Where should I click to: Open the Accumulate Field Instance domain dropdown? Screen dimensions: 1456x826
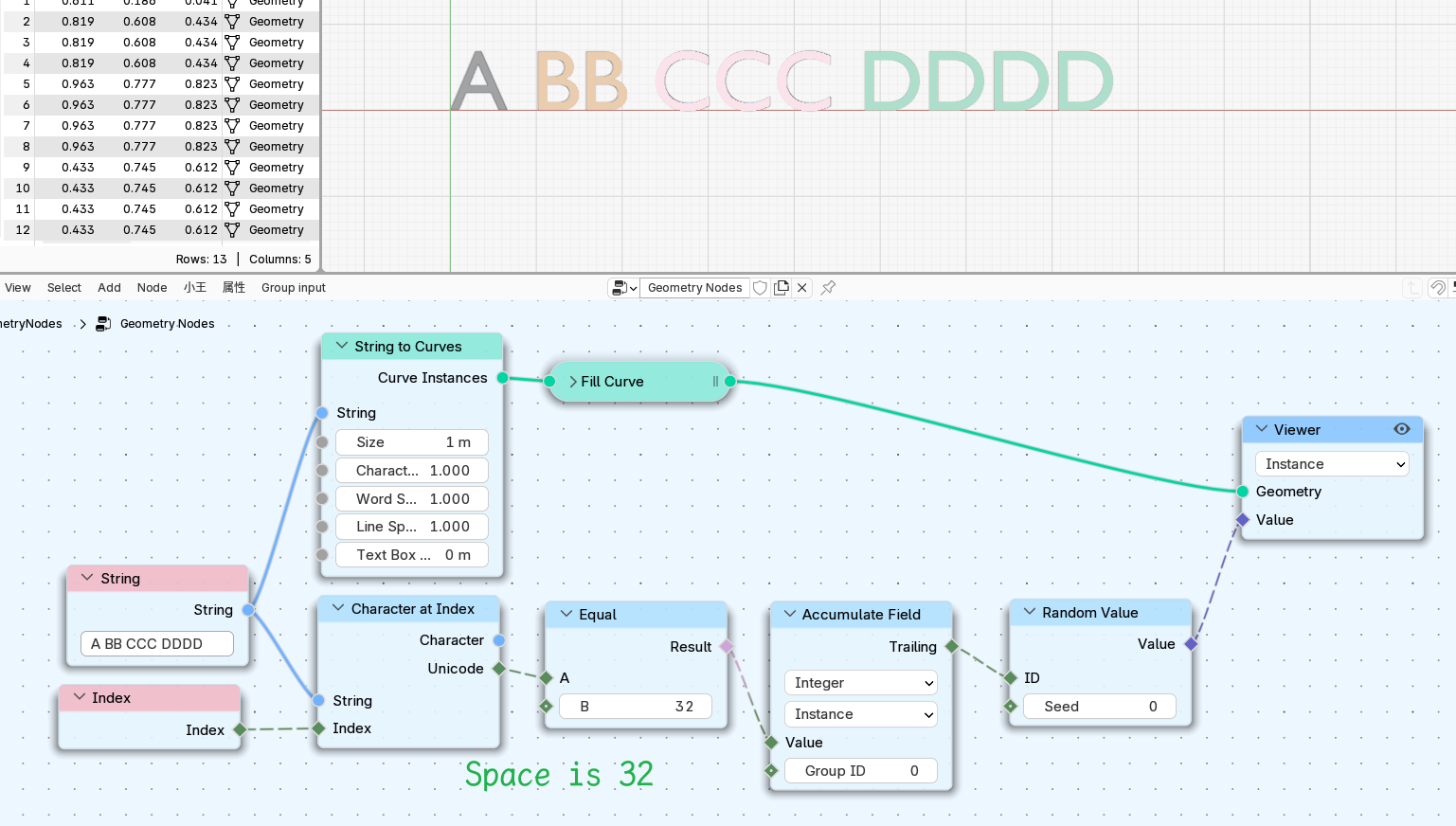(860, 714)
